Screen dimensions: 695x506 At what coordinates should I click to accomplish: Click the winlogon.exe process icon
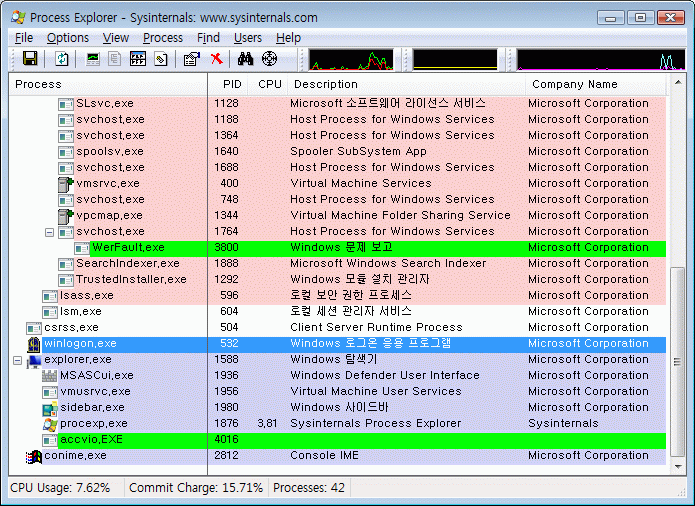(34, 344)
